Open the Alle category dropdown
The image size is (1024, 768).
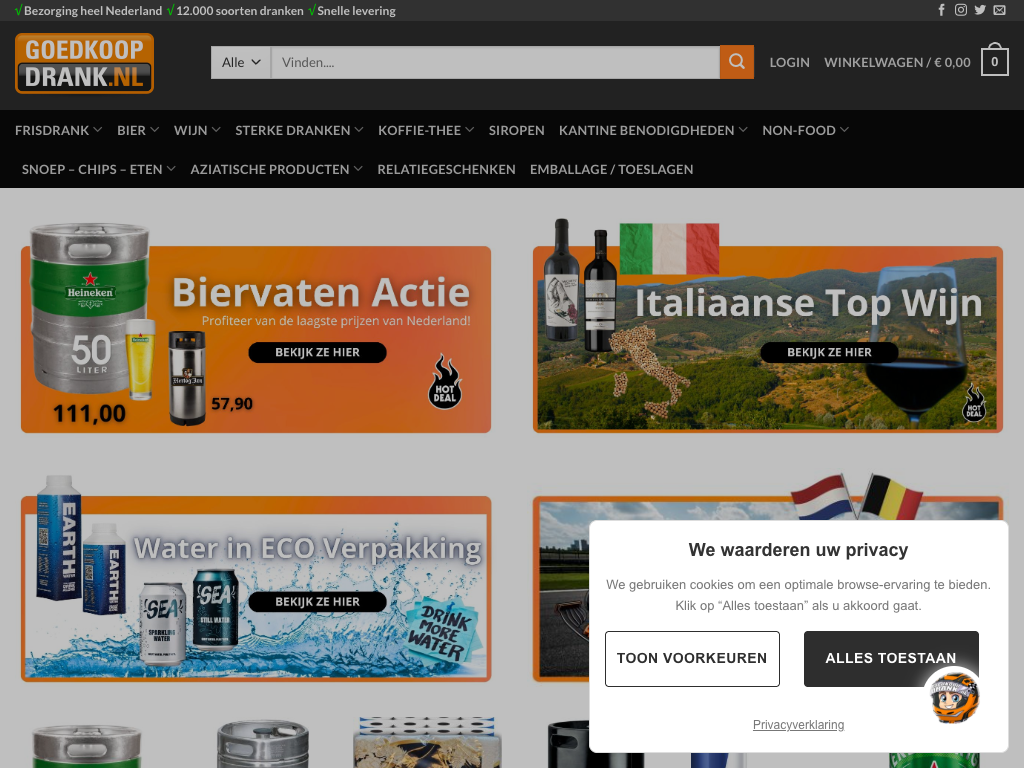[x=241, y=62]
